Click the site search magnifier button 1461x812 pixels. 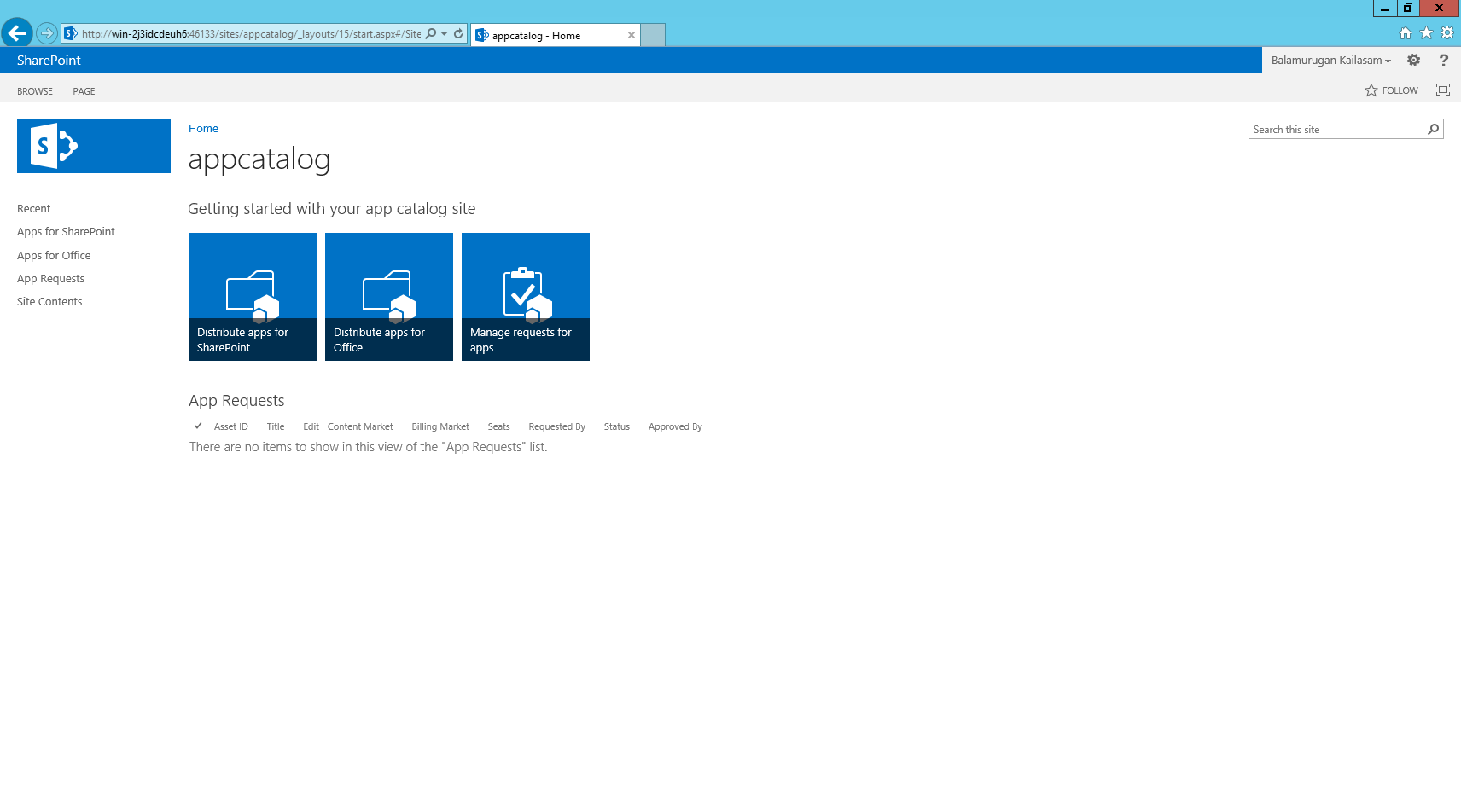pyautogui.click(x=1434, y=130)
